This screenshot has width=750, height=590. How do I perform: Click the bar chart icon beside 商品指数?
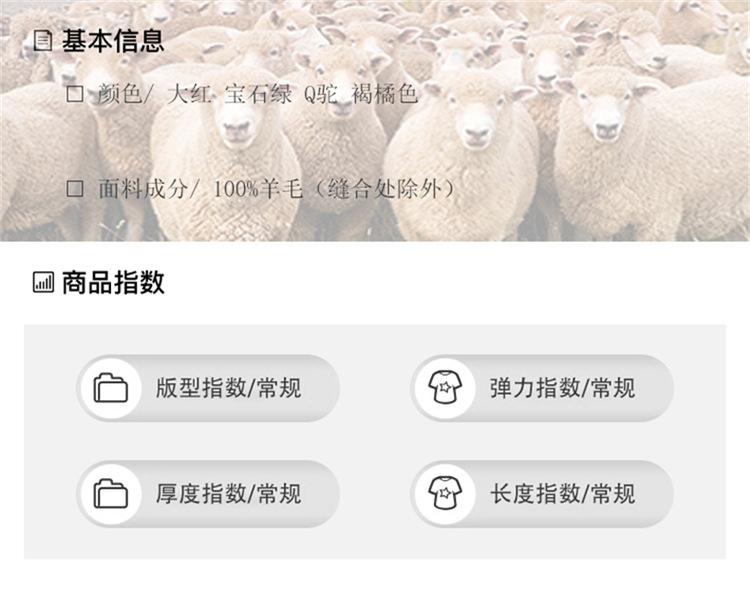43,282
